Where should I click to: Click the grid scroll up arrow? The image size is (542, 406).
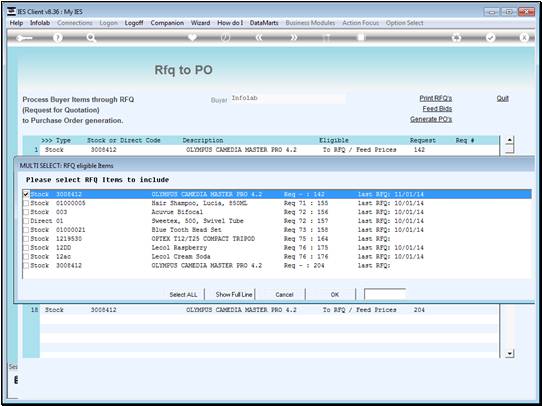[x=509, y=141]
